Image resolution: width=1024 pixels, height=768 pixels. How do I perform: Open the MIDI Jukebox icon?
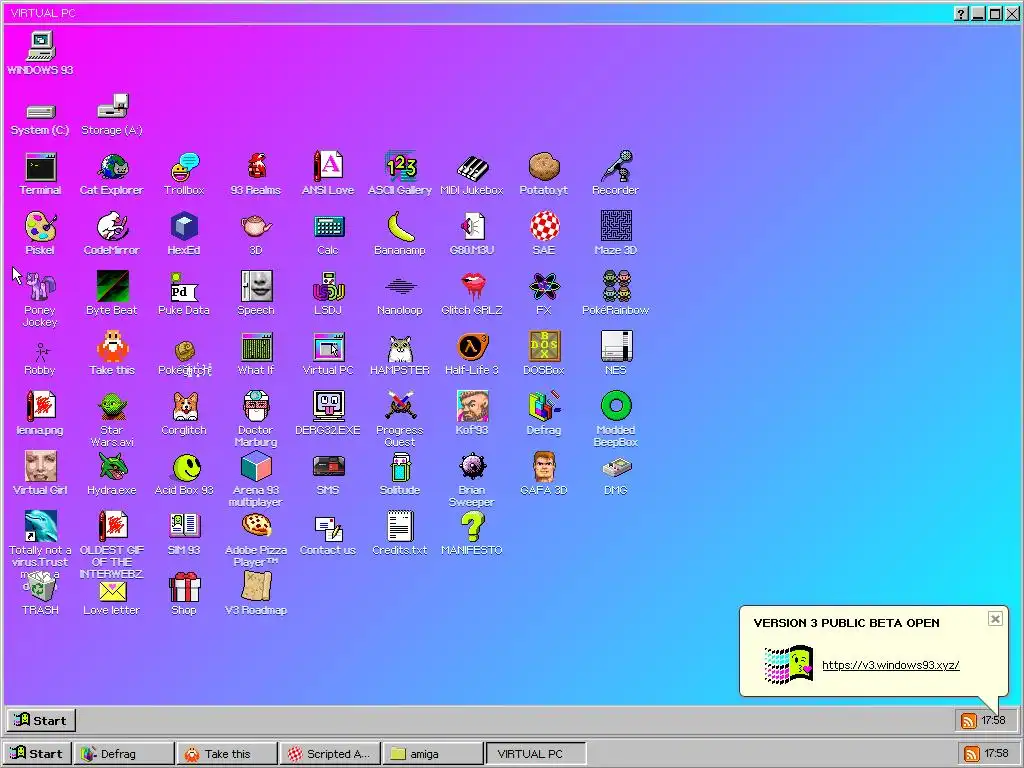tap(472, 174)
